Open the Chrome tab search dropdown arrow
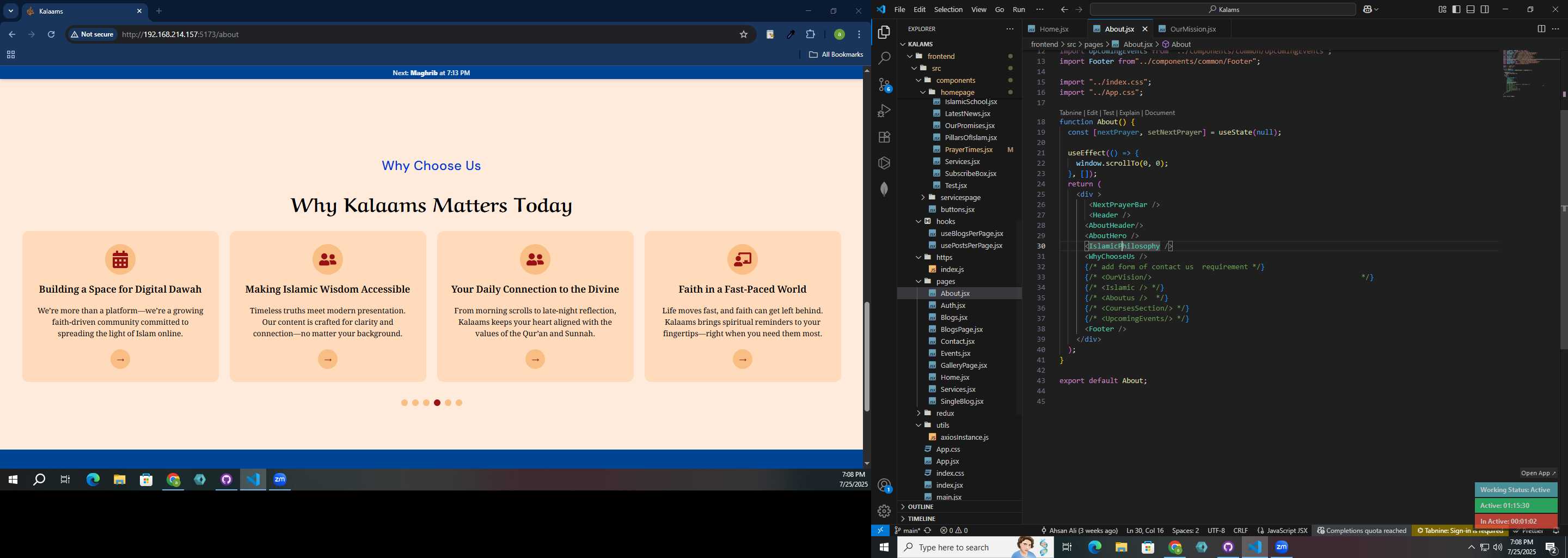The image size is (1568, 558). [10, 11]
